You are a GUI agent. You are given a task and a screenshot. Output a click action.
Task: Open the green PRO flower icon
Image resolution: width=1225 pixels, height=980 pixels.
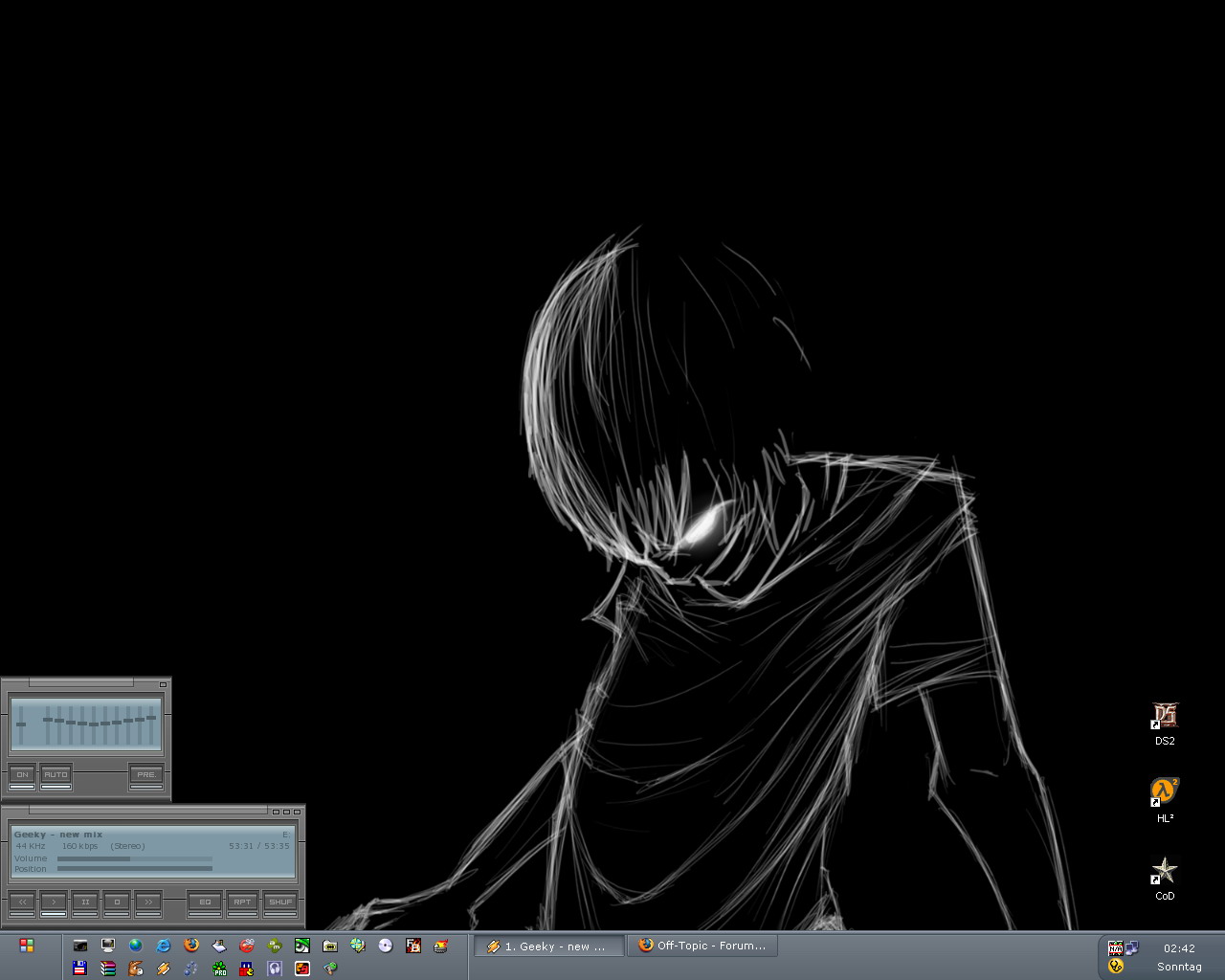(x=219, y=969)
